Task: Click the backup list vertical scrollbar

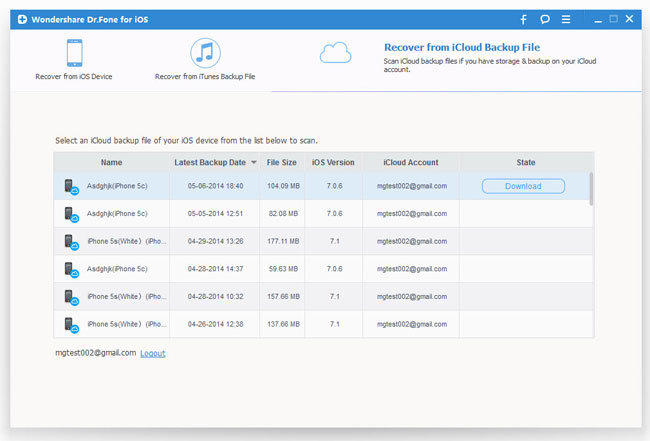Action: (x=591, y=188)
